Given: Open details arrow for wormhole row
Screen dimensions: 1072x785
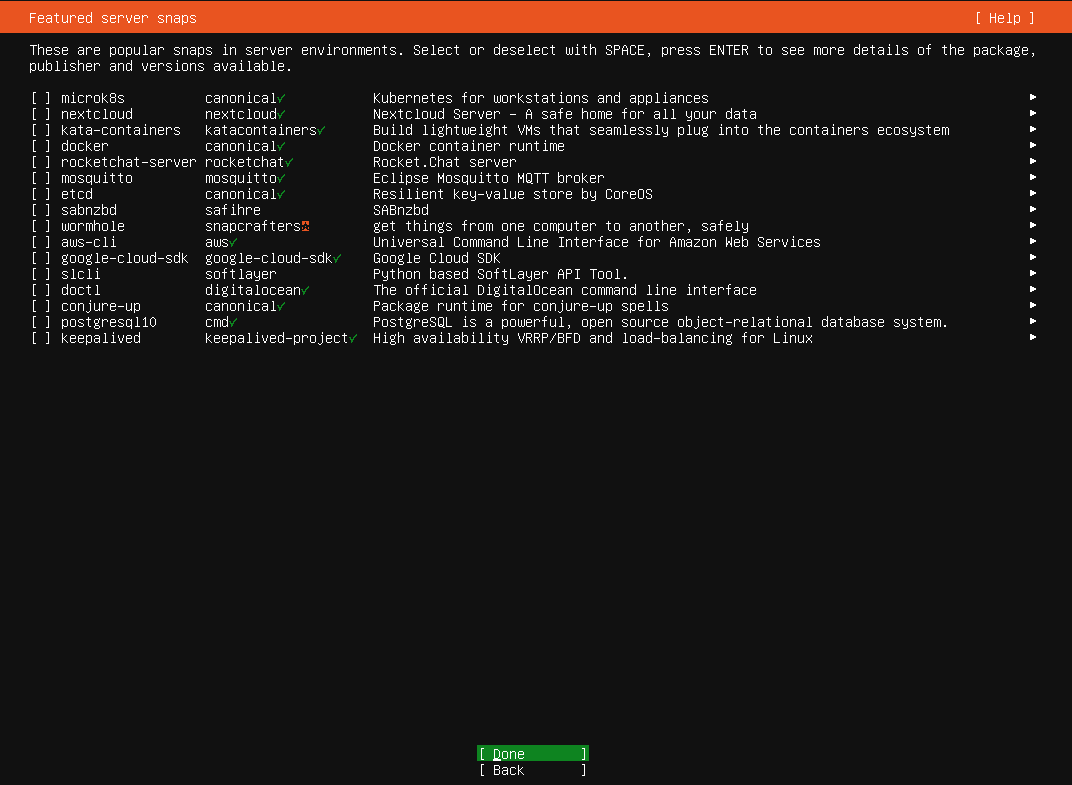Looking at the screenshot, I should 1033,225.
